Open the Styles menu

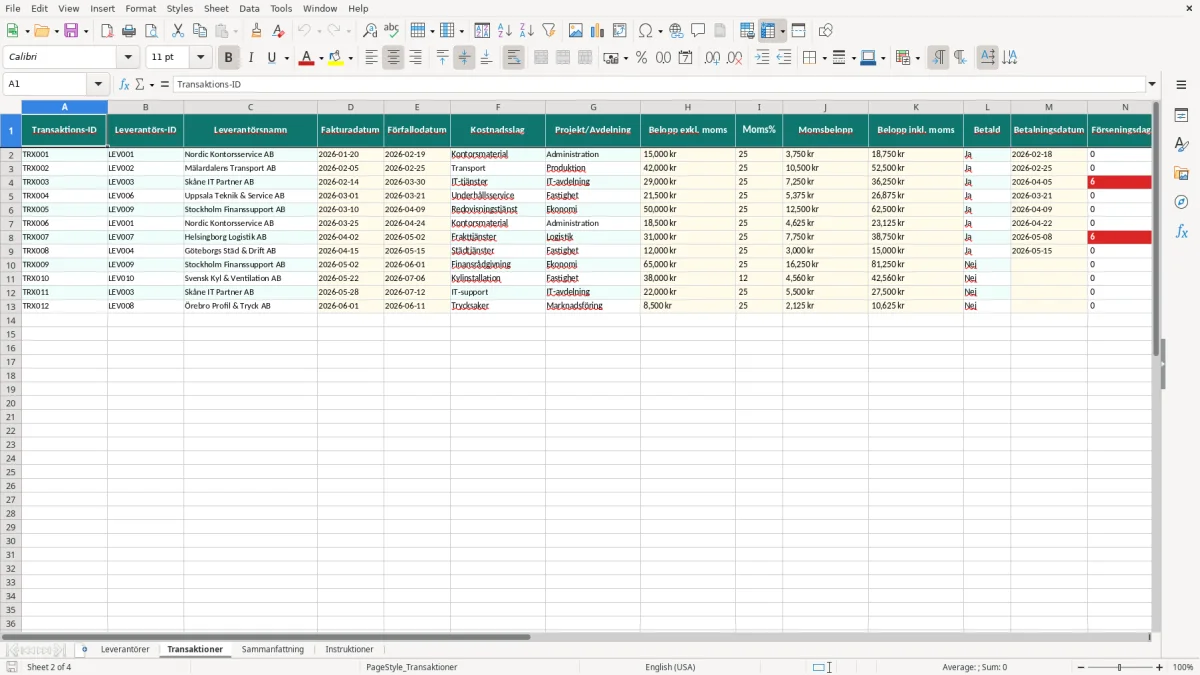[180, 8]
